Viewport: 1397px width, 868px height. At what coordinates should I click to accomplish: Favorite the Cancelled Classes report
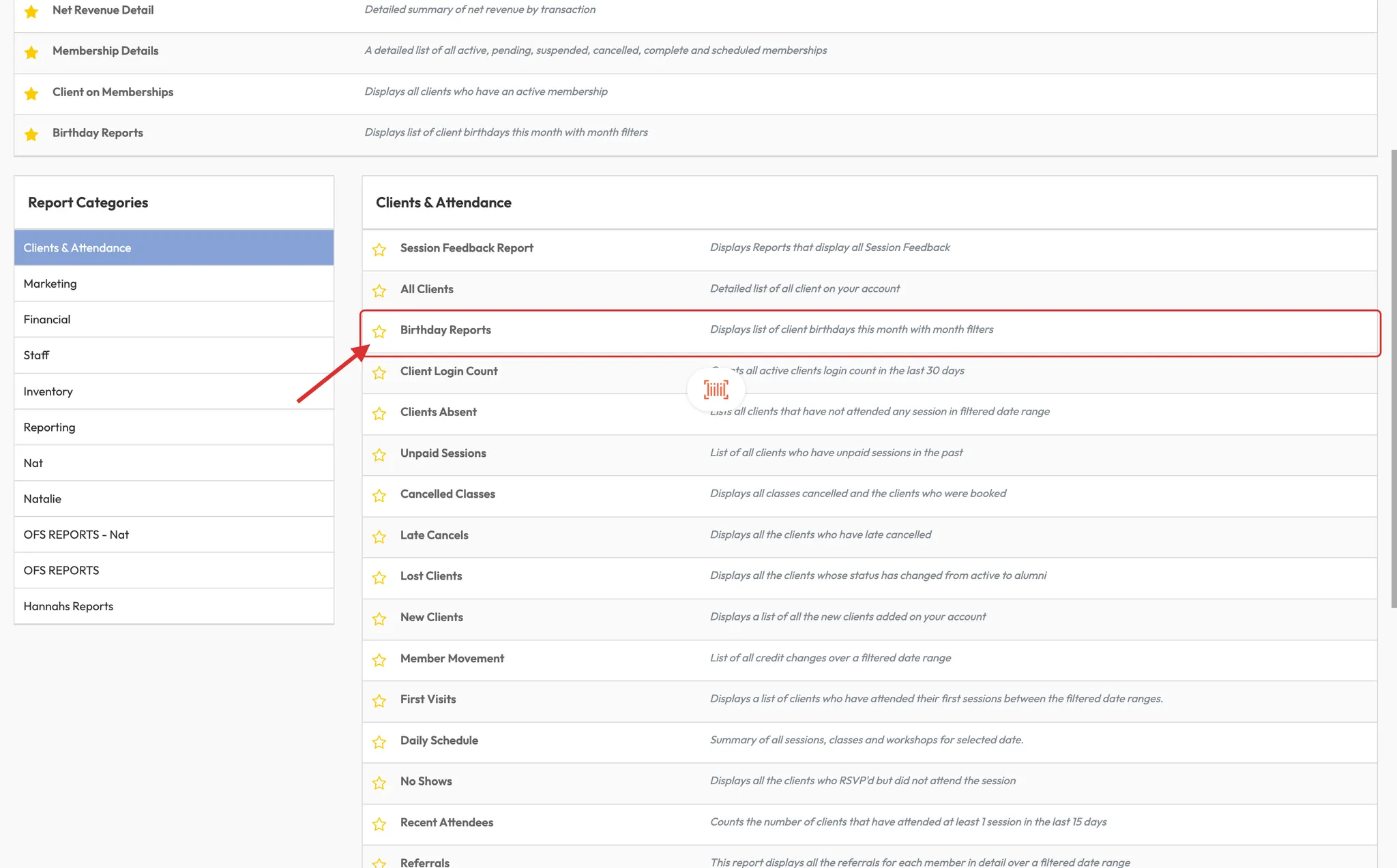[x=379, y=496]
